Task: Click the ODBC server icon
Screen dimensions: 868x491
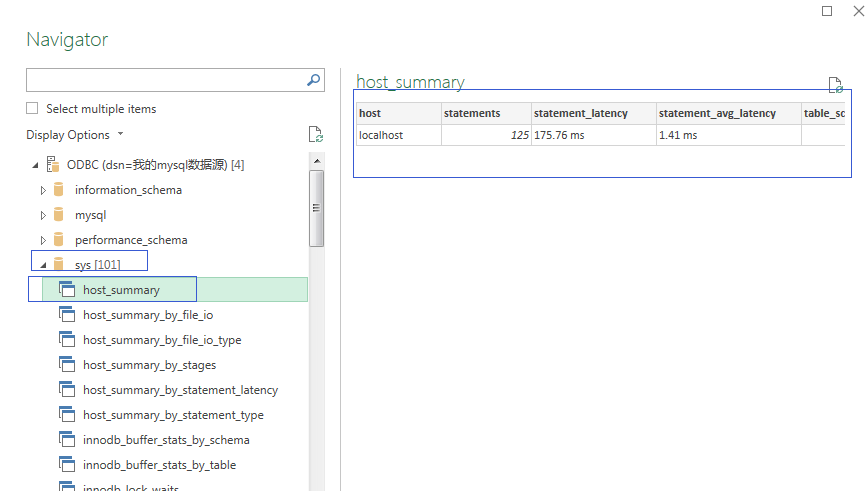Action: [x=53, y=164]
